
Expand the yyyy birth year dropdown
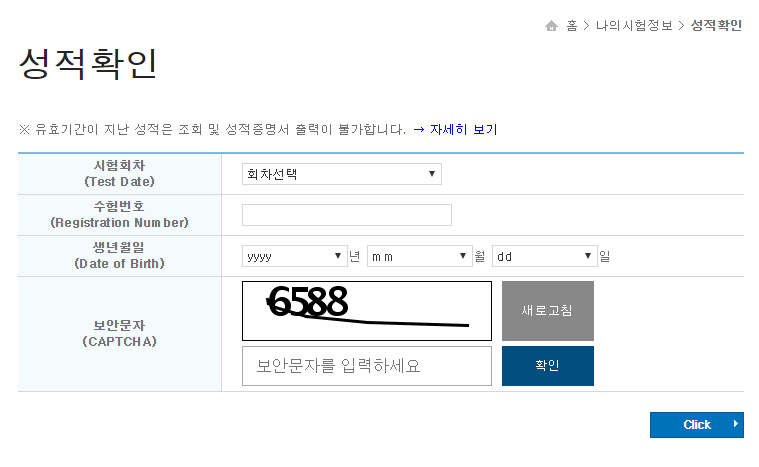tap(294, 256)
